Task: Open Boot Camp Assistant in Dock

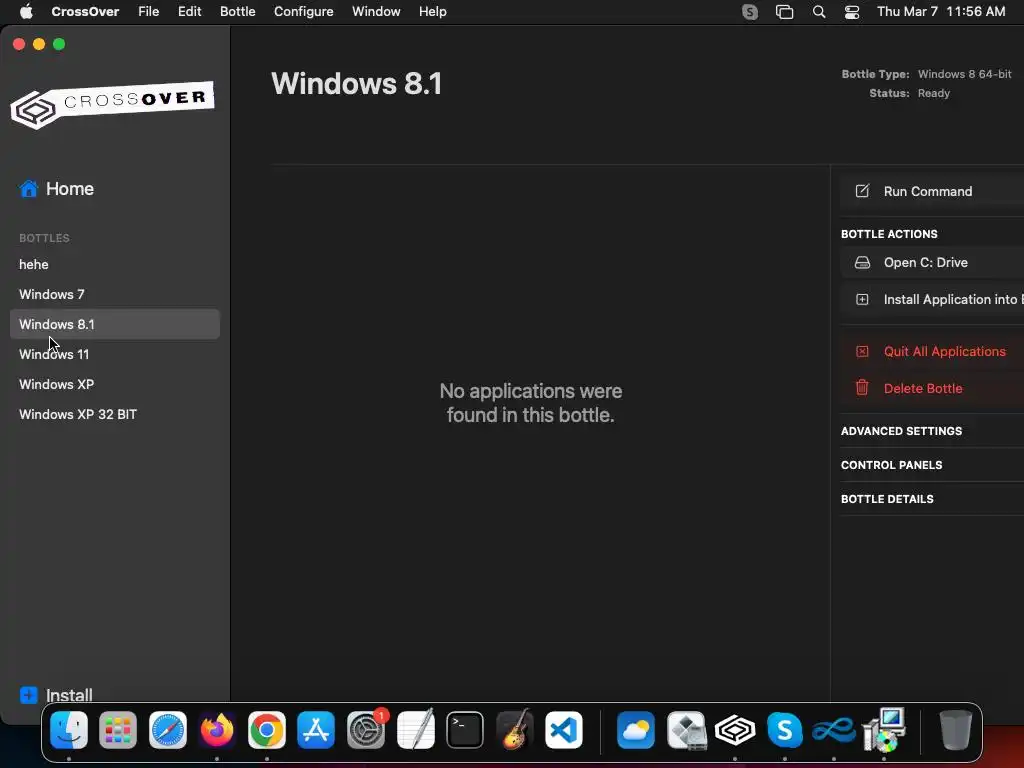Action: point(686,730)
